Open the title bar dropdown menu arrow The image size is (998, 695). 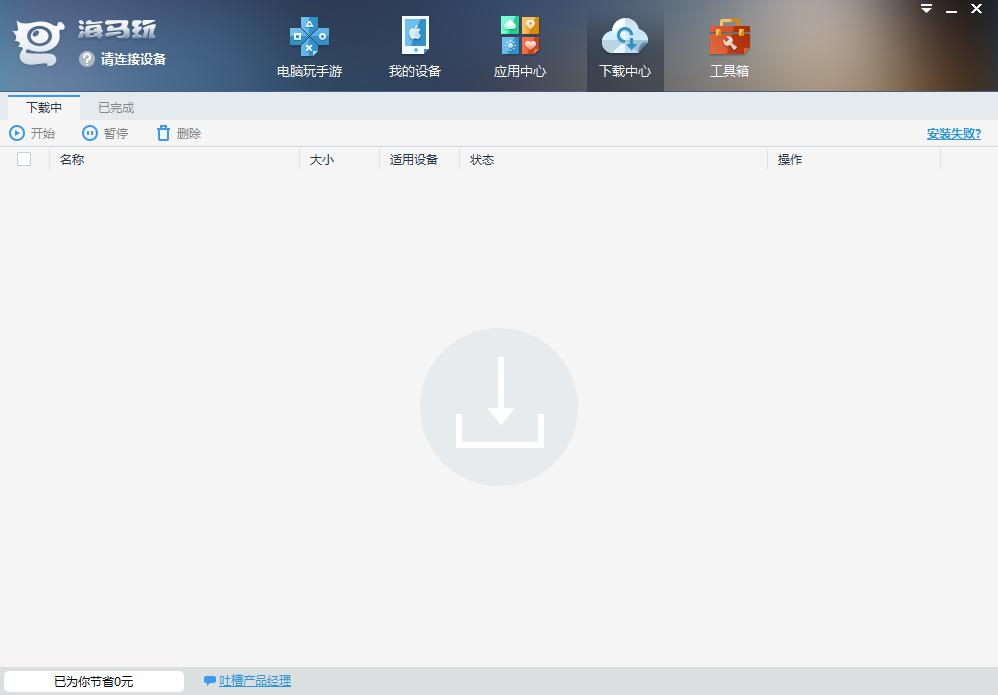click(926, 9)
